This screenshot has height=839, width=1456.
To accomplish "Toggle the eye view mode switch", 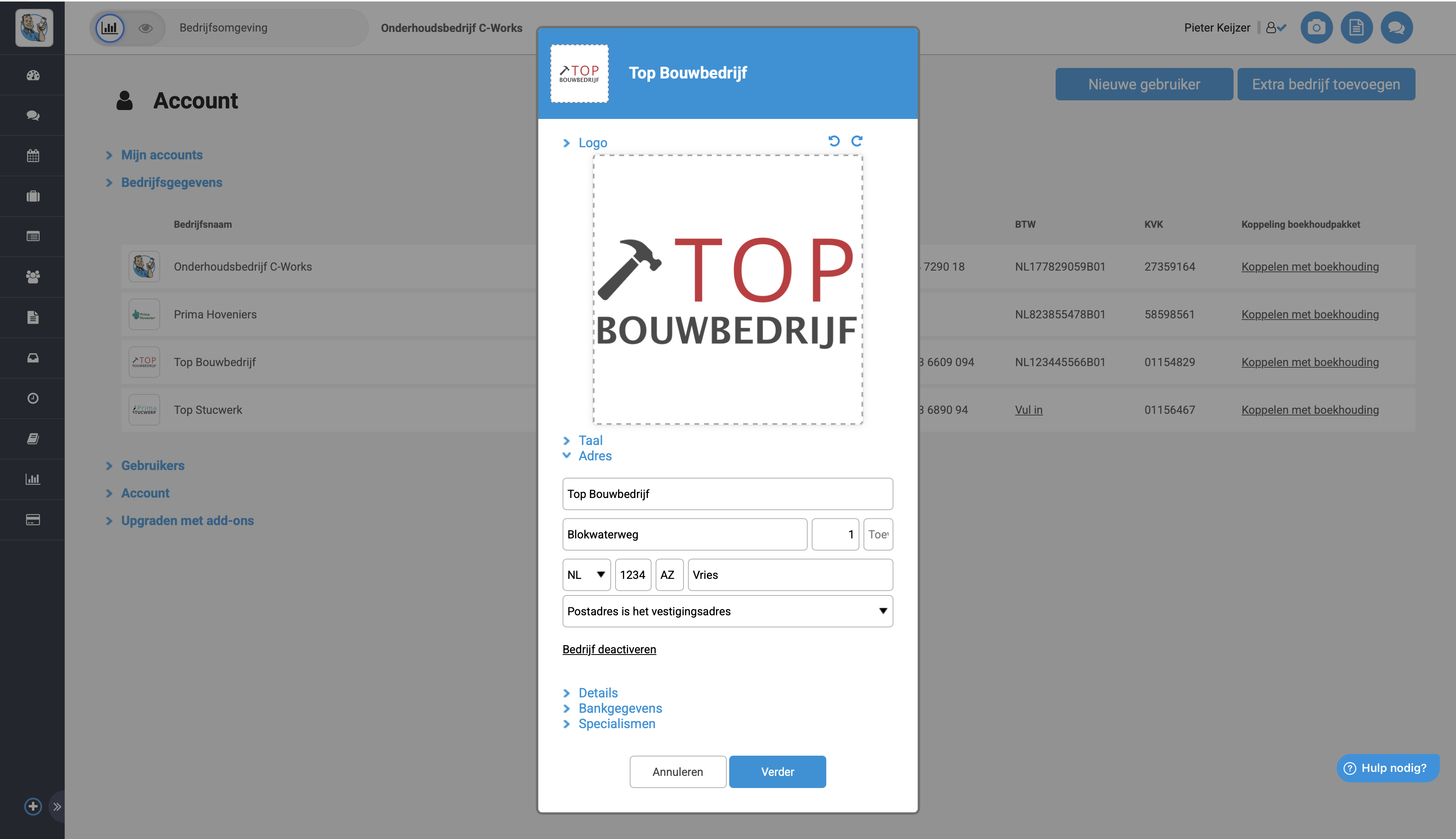I will (145, 28).
